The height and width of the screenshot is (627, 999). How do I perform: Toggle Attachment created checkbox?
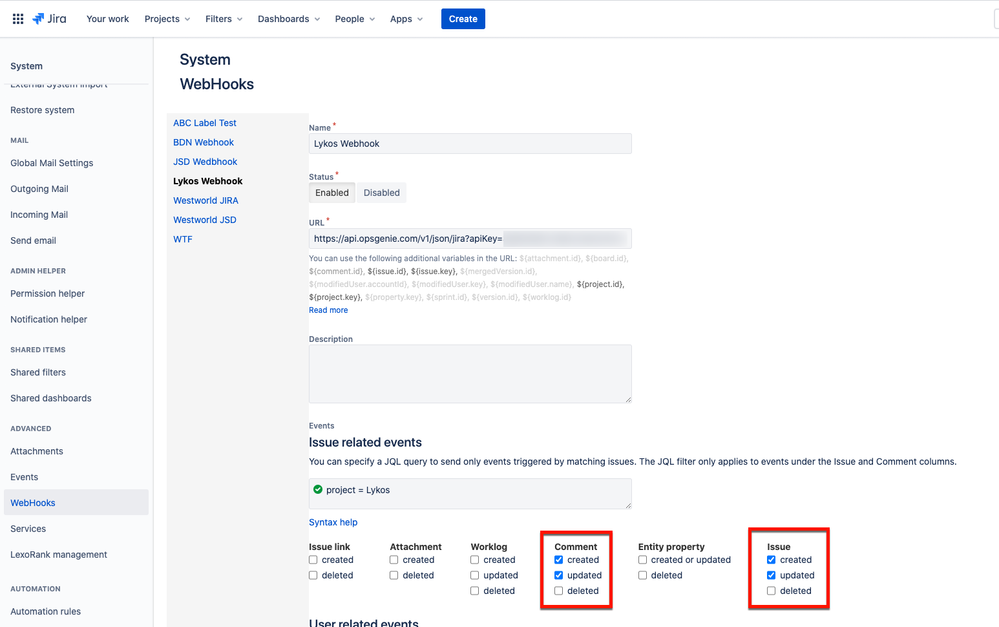coord(394,560)
